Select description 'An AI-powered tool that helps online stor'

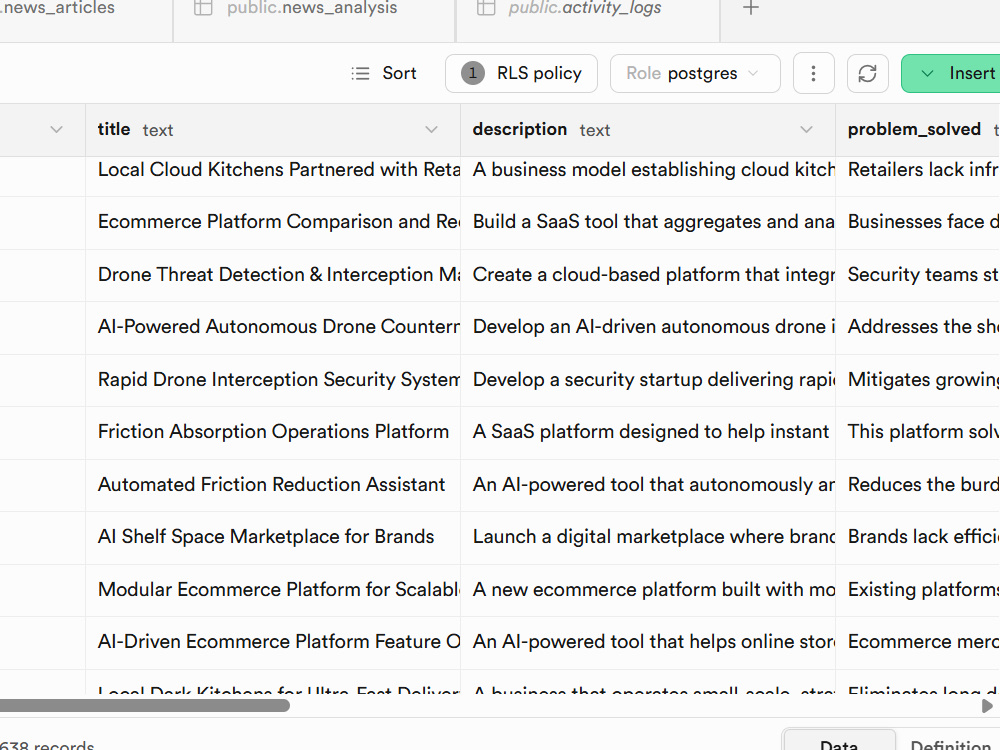[x=648, y=642]
